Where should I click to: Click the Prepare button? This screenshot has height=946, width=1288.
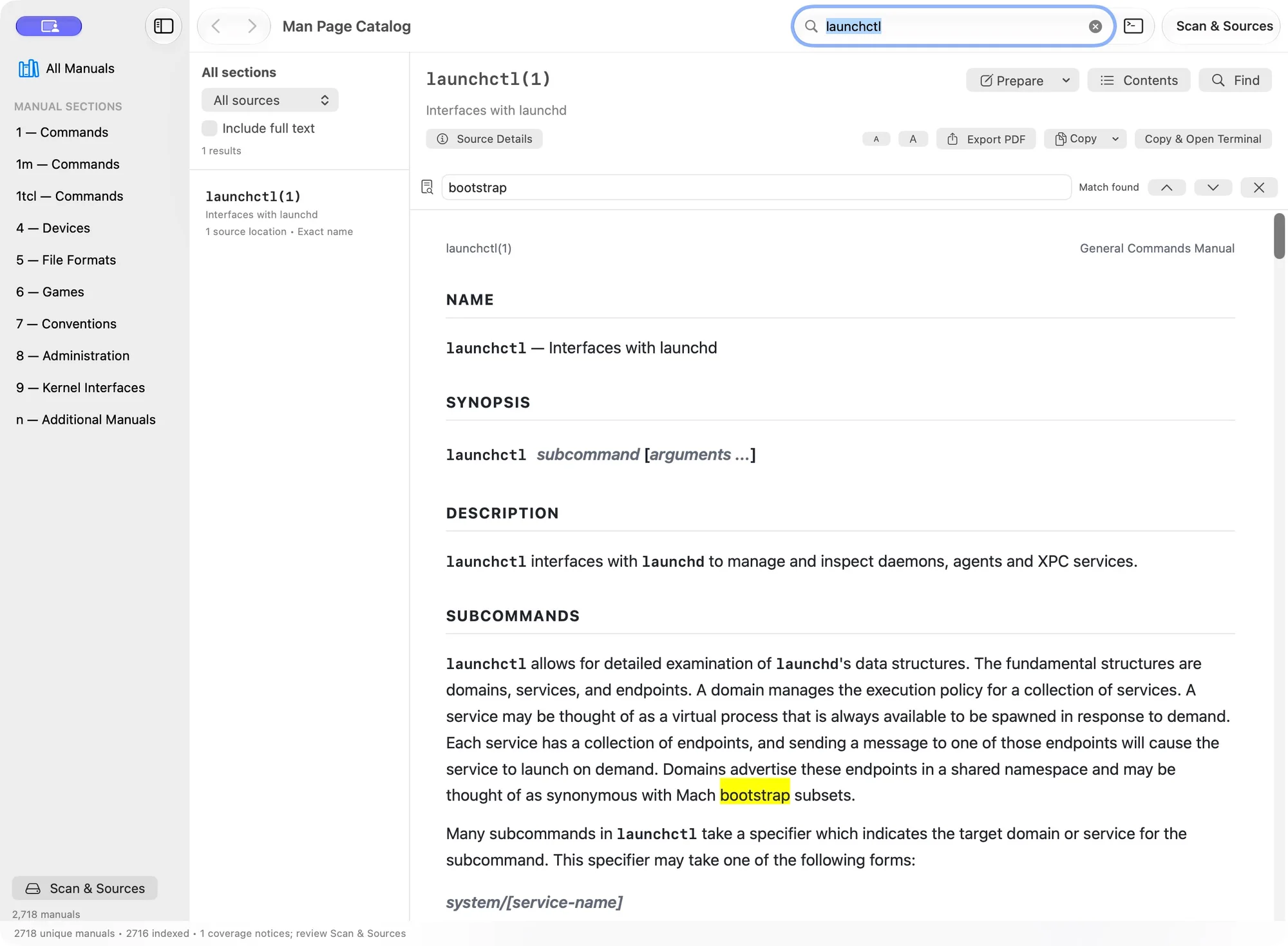pos(1011,80)
